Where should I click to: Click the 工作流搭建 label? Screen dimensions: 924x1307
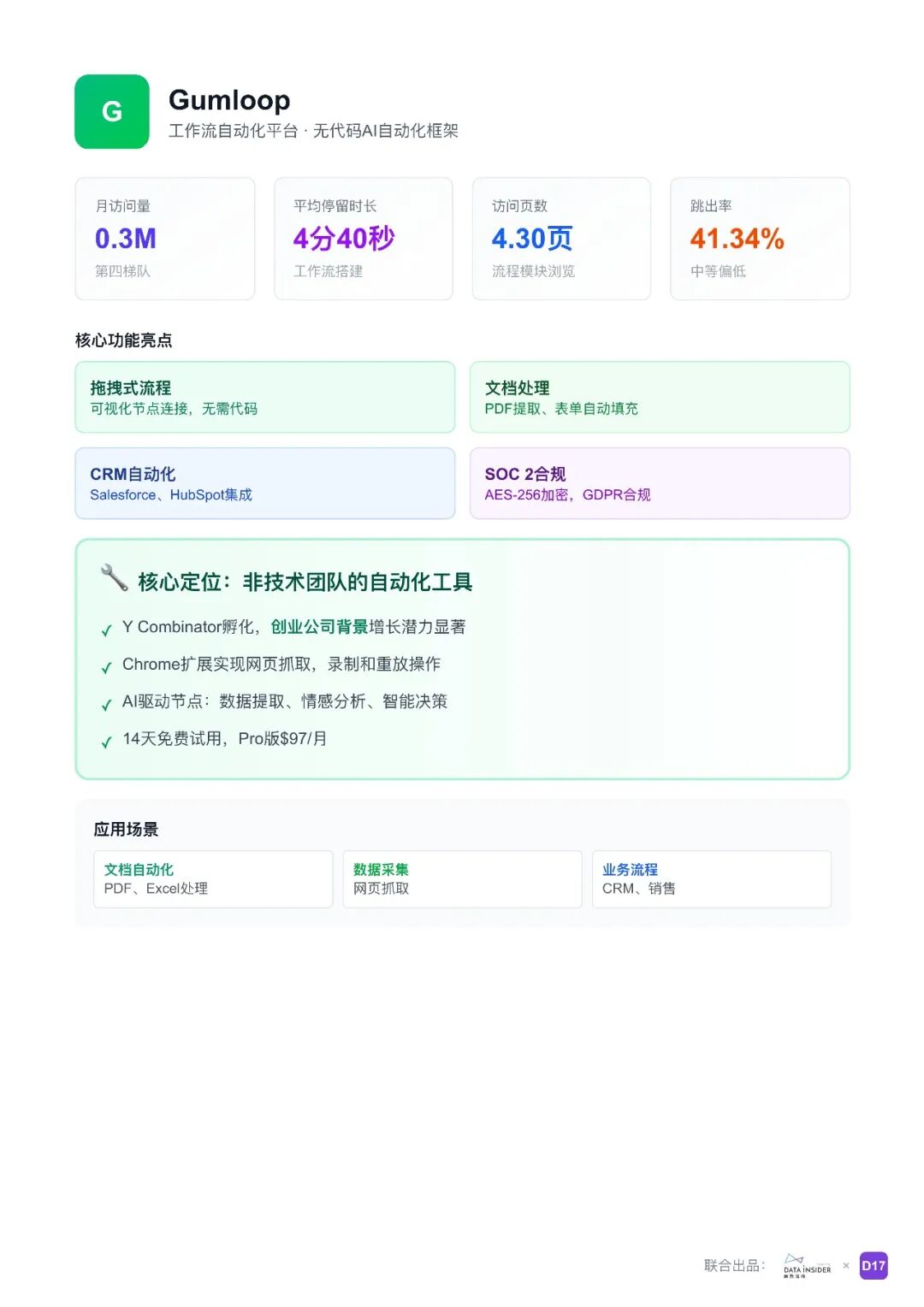pos(328,271)
